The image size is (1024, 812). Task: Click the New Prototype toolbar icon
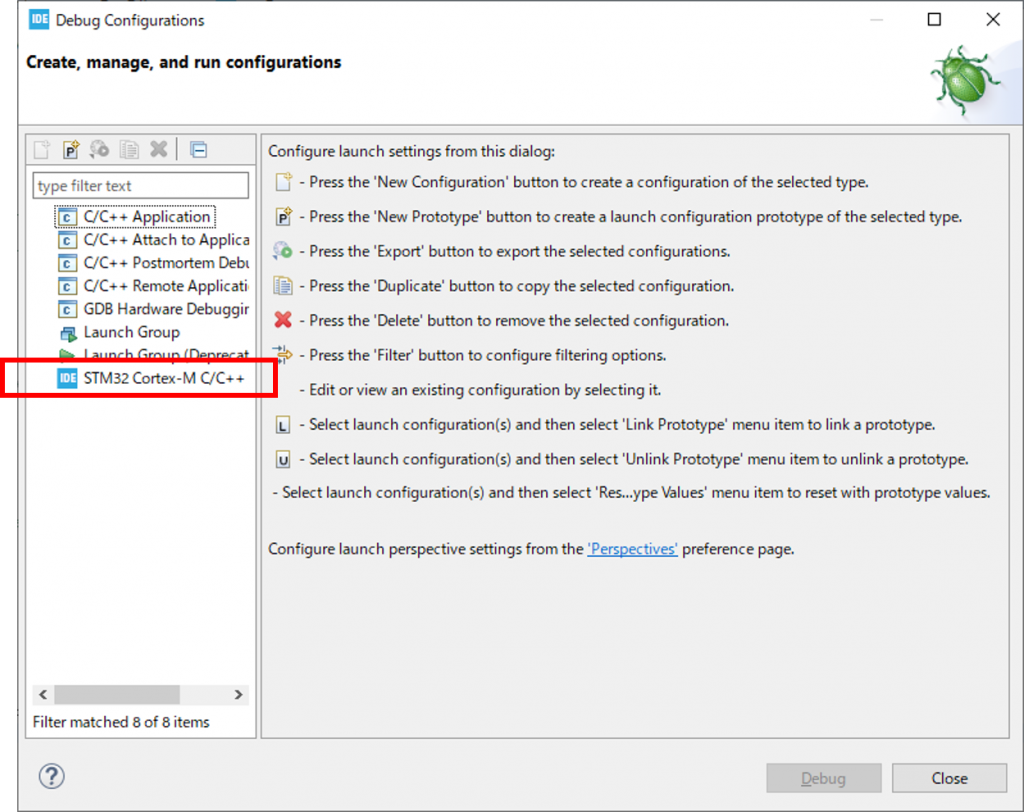coord(71,150)
